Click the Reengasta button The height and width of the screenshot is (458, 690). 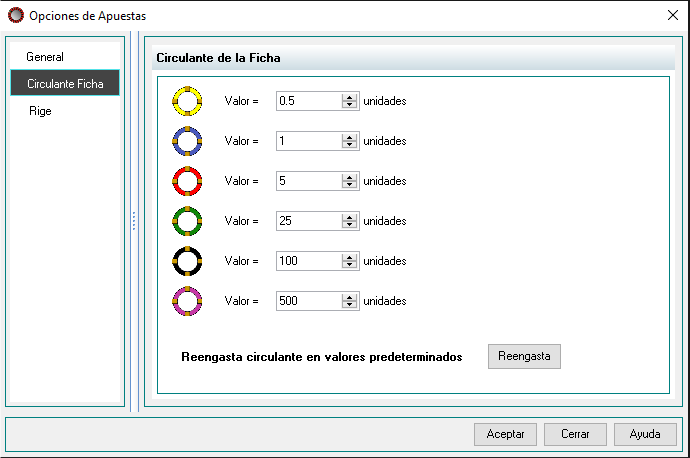coord(524,356)
